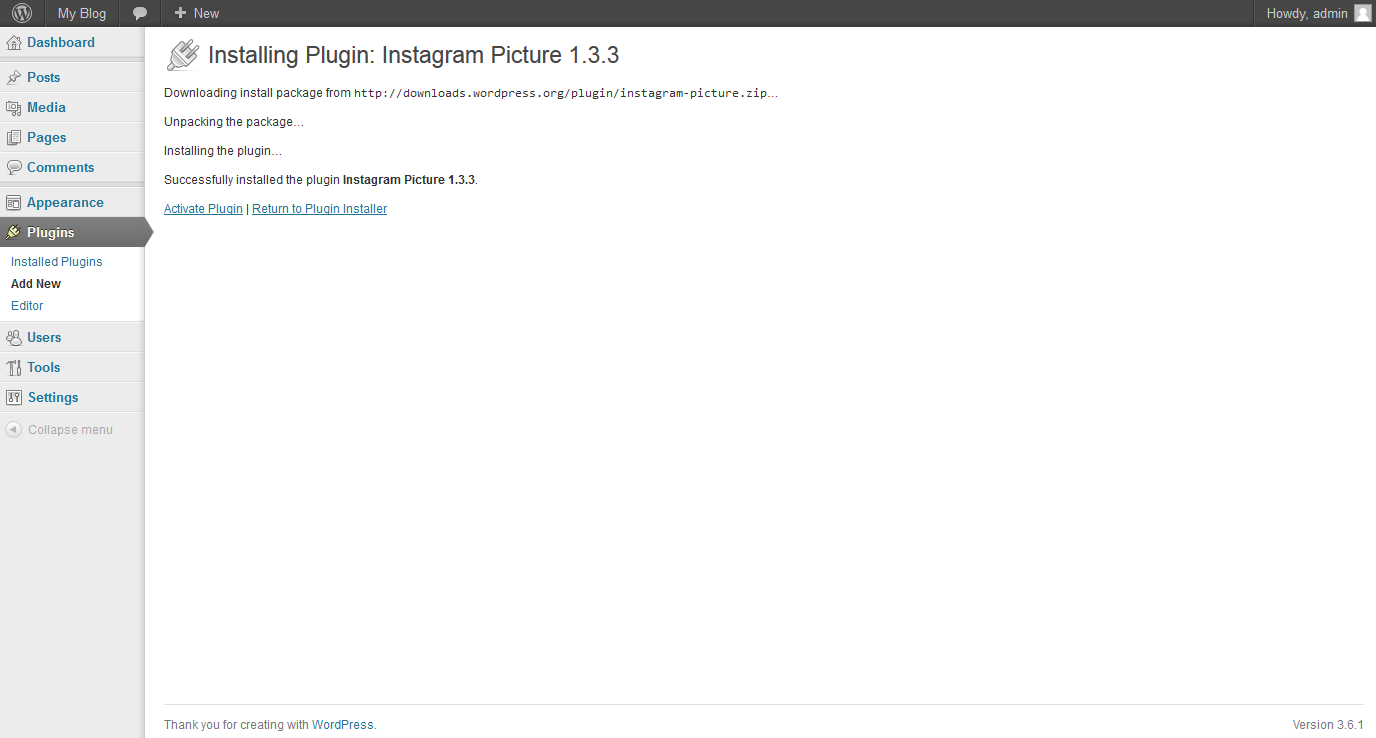Click the plus icon beside New
Screen dimensions: 1376x738
180,13
